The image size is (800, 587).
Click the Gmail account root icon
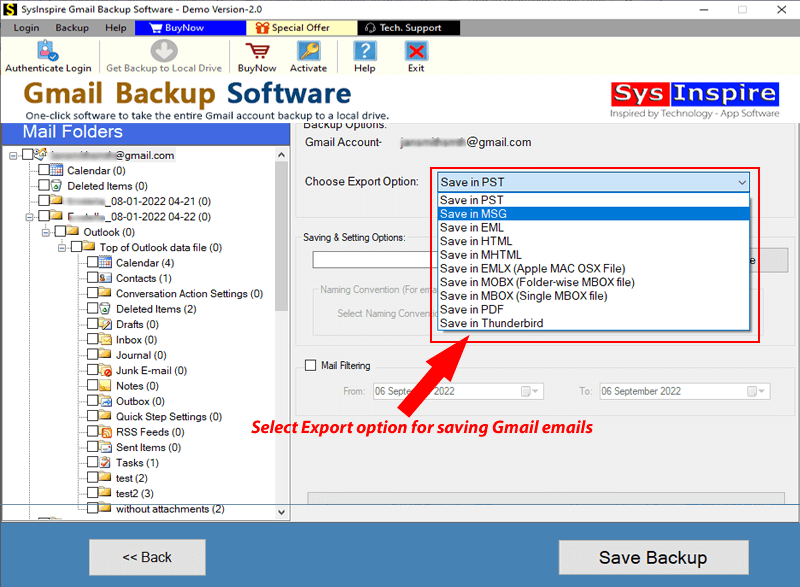pos(41,154)
